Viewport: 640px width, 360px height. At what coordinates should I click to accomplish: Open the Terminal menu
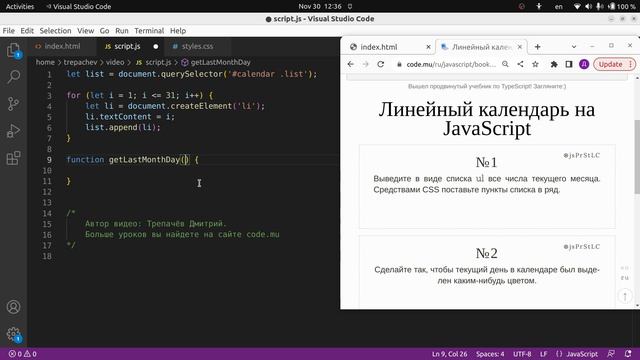[x=149, y=31]
